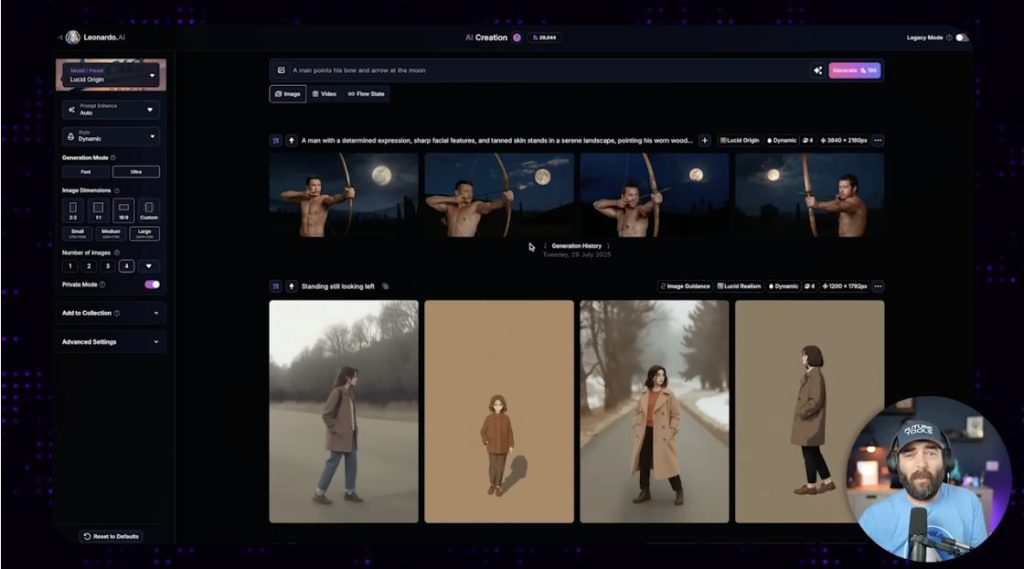Click the Generate button
The image size is (1024, 569).
click(x=854, y=70)
